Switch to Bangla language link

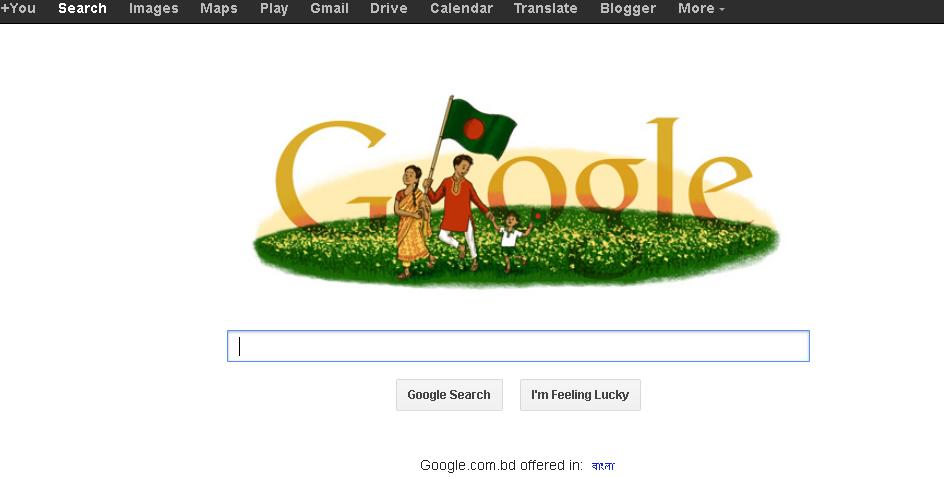click(603, 466)
